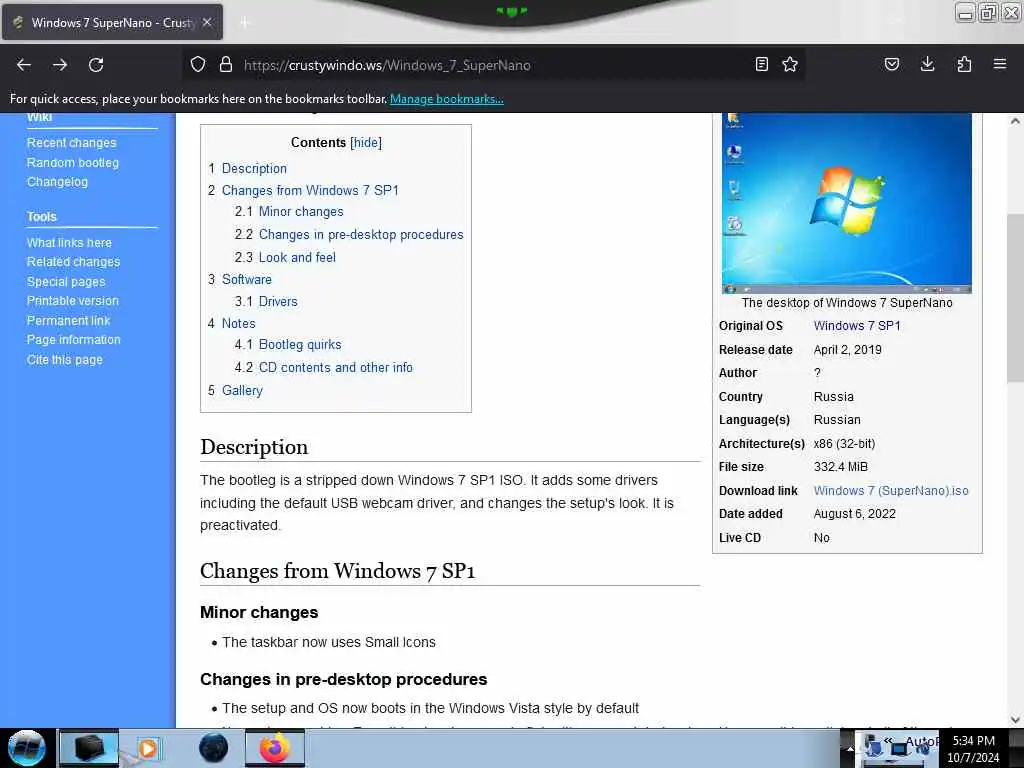Select the date added August 6, 2022
Screen dimensions: 1024x768
pyautogui.click(x=854, y=514)
